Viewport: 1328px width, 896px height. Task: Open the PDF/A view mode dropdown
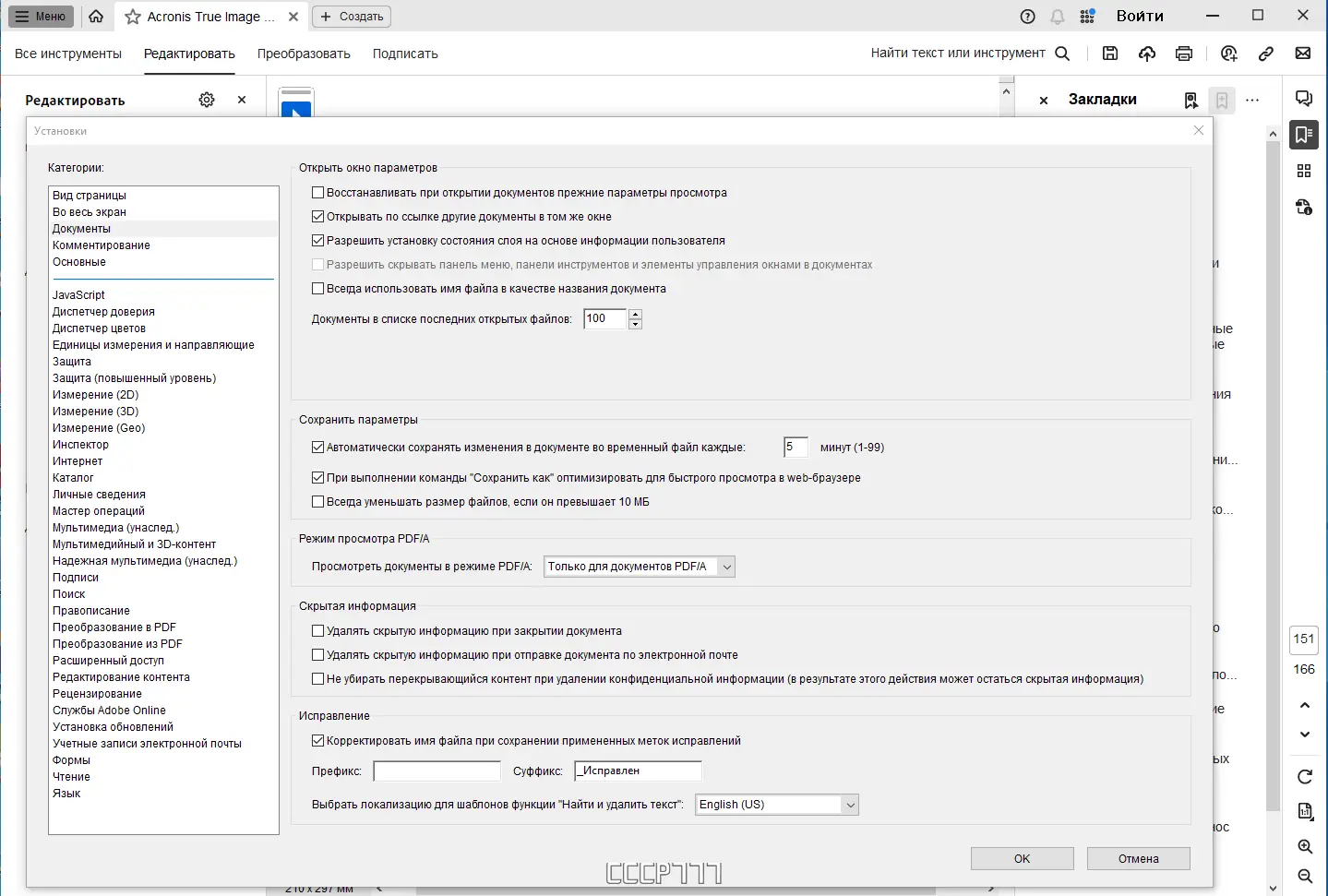point(640,567)
